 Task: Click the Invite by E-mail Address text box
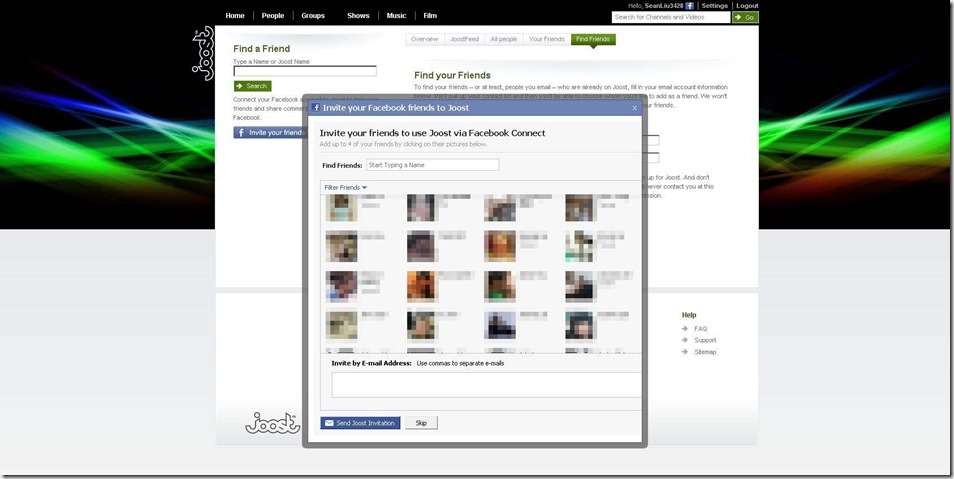click(x=487, y=385)
